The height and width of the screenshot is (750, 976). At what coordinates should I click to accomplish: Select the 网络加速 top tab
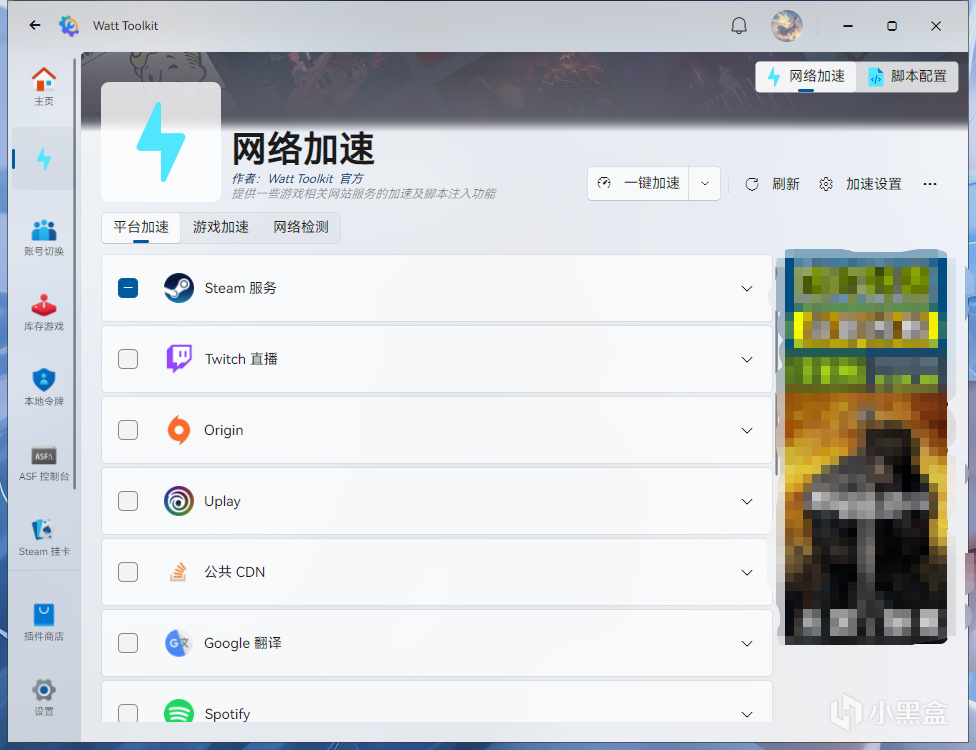point(806,77)
